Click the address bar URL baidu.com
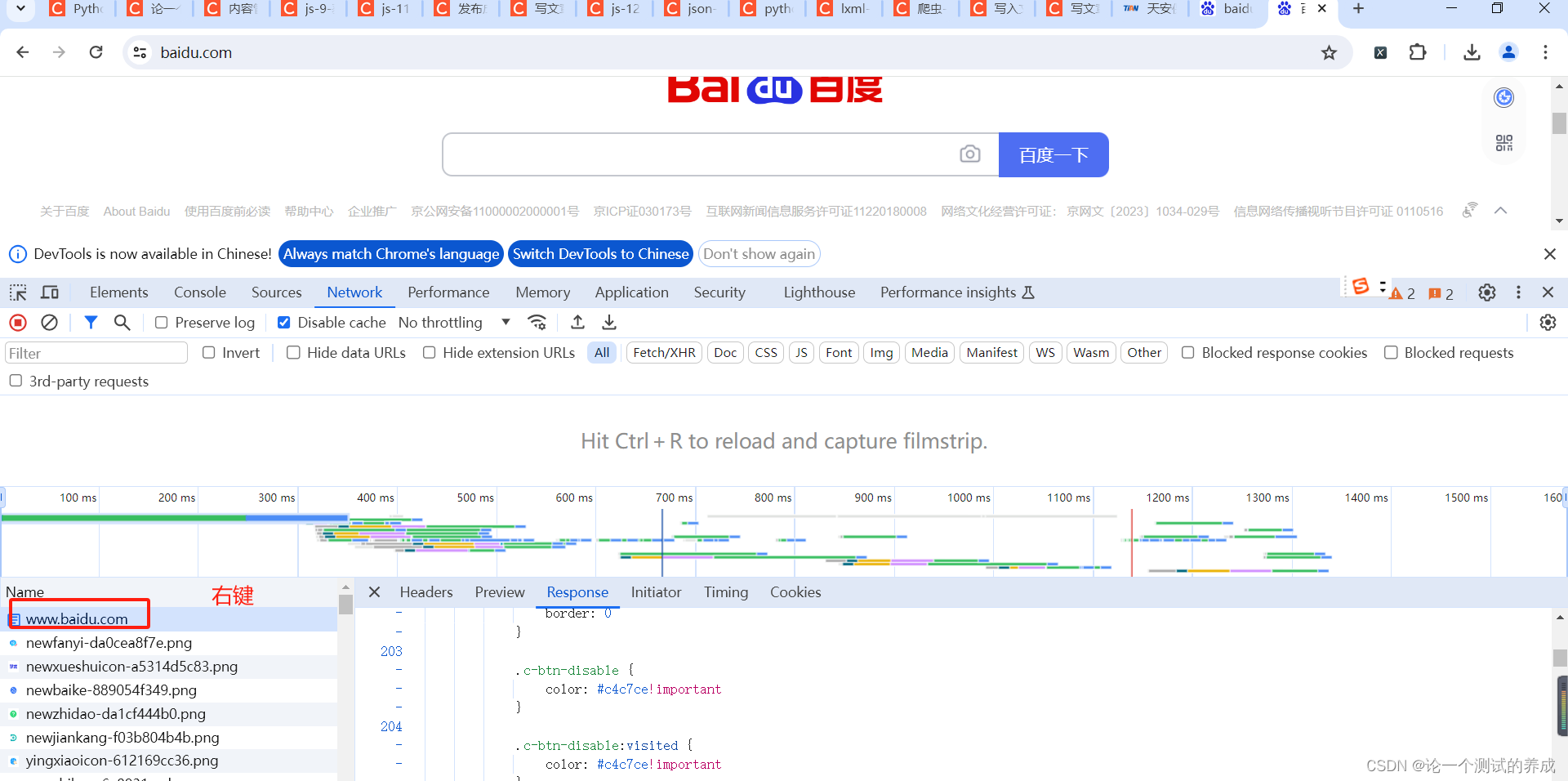 196,52
